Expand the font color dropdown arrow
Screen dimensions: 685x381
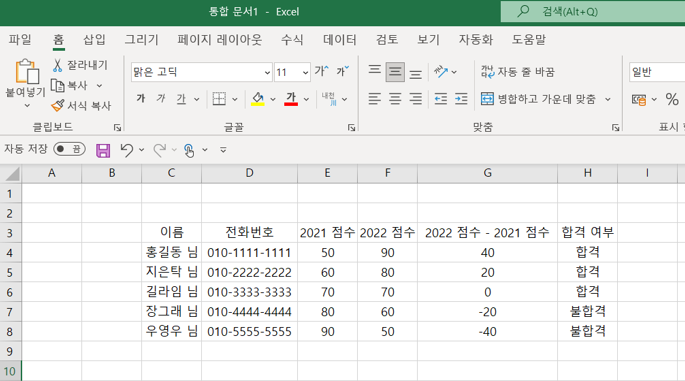(306, 100)
